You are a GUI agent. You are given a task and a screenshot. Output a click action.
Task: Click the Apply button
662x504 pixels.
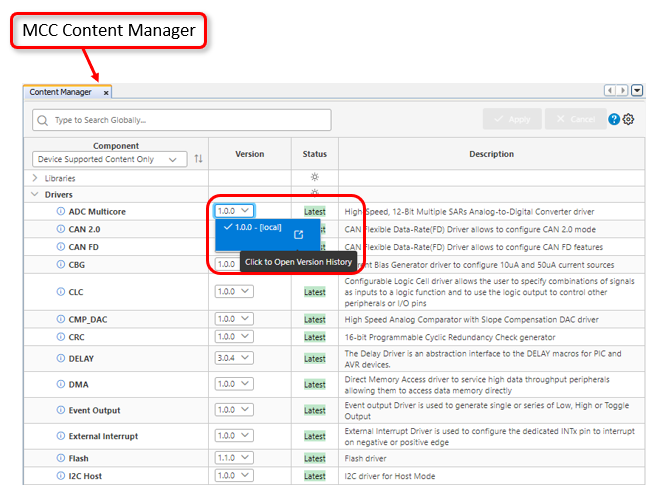point(511,119)
